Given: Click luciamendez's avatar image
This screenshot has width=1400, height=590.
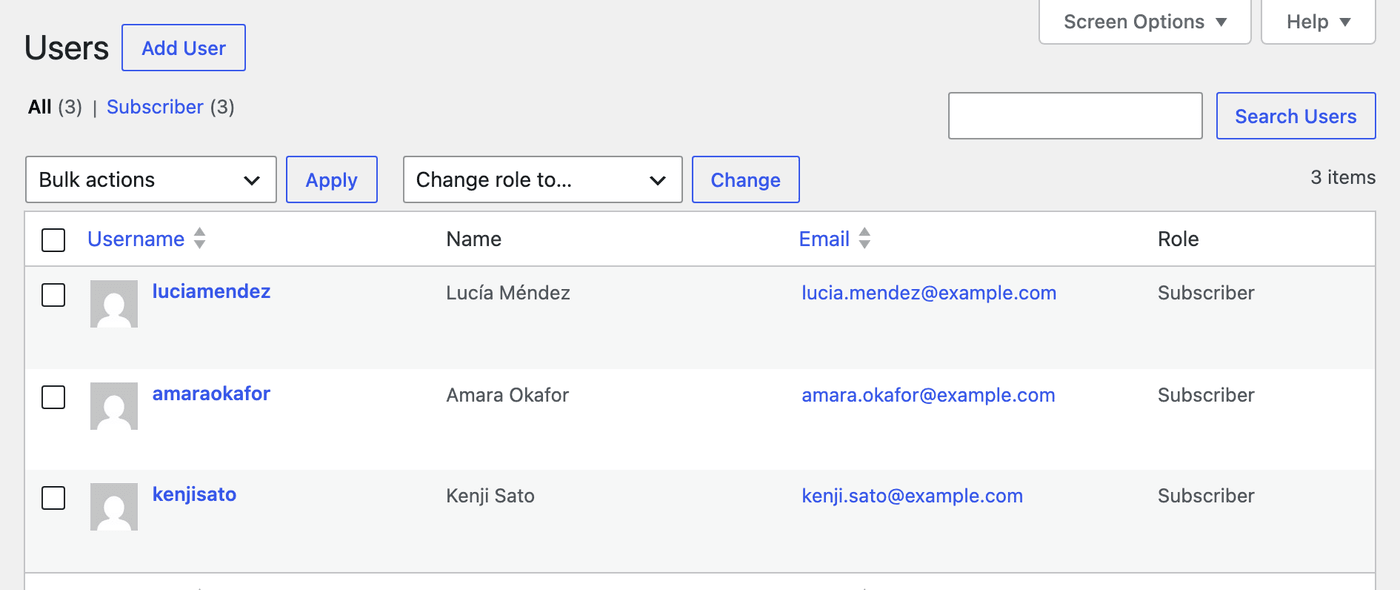Looking at the screenshot, I should [114, 304].
